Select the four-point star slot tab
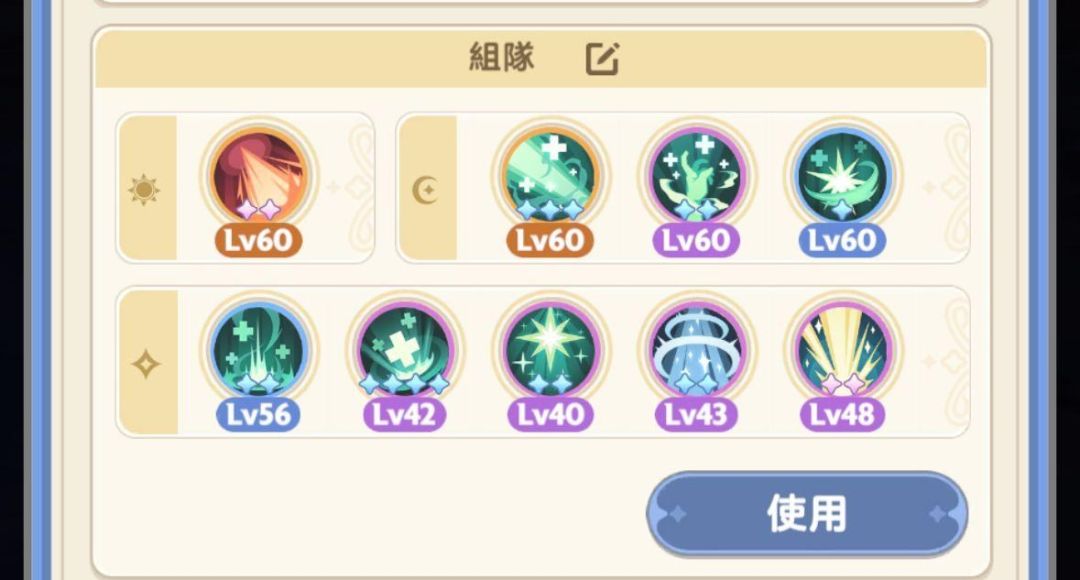 click(147, 363)
